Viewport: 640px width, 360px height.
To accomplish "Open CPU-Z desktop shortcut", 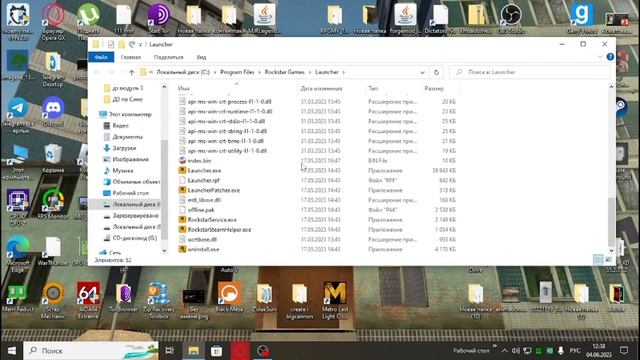I will pyautogui.click(x=18, y=208).
